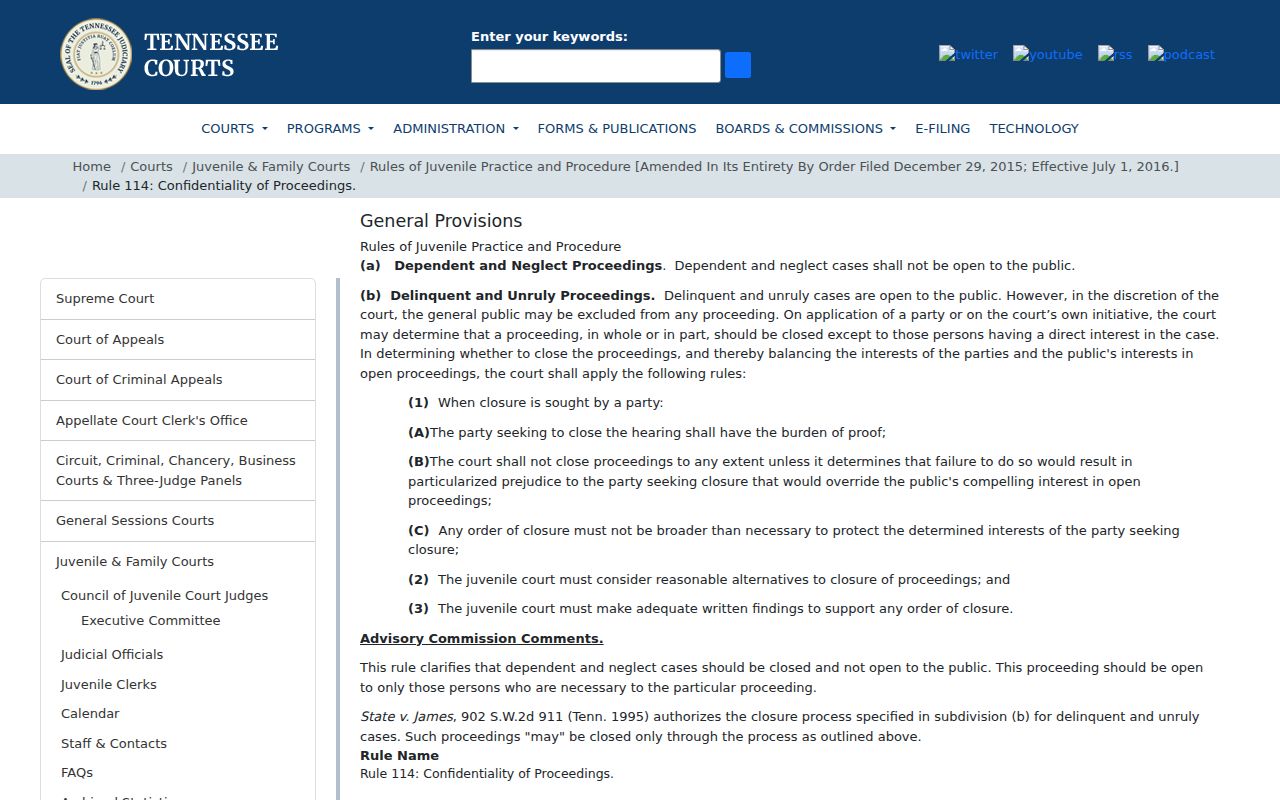Expand the PROGRAMS dropdown menu

click(x=330, y=128)
